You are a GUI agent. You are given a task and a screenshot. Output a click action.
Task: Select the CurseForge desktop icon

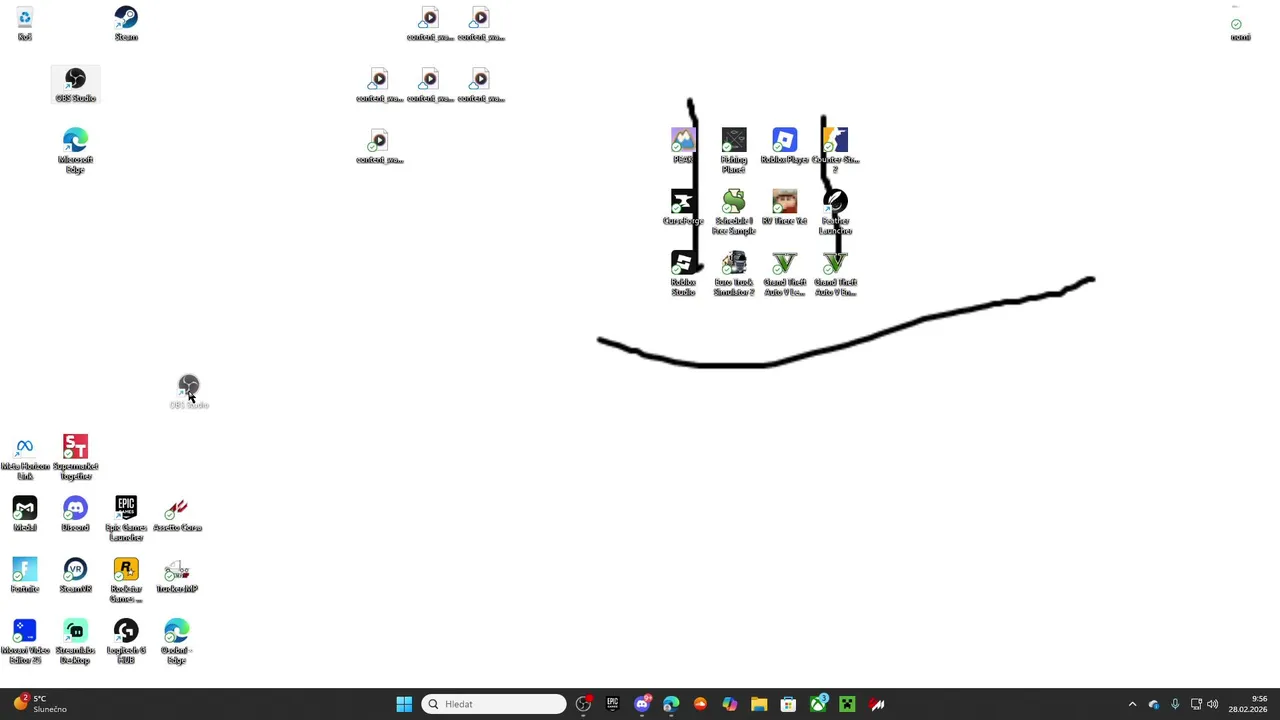click(x=683, y=207)
